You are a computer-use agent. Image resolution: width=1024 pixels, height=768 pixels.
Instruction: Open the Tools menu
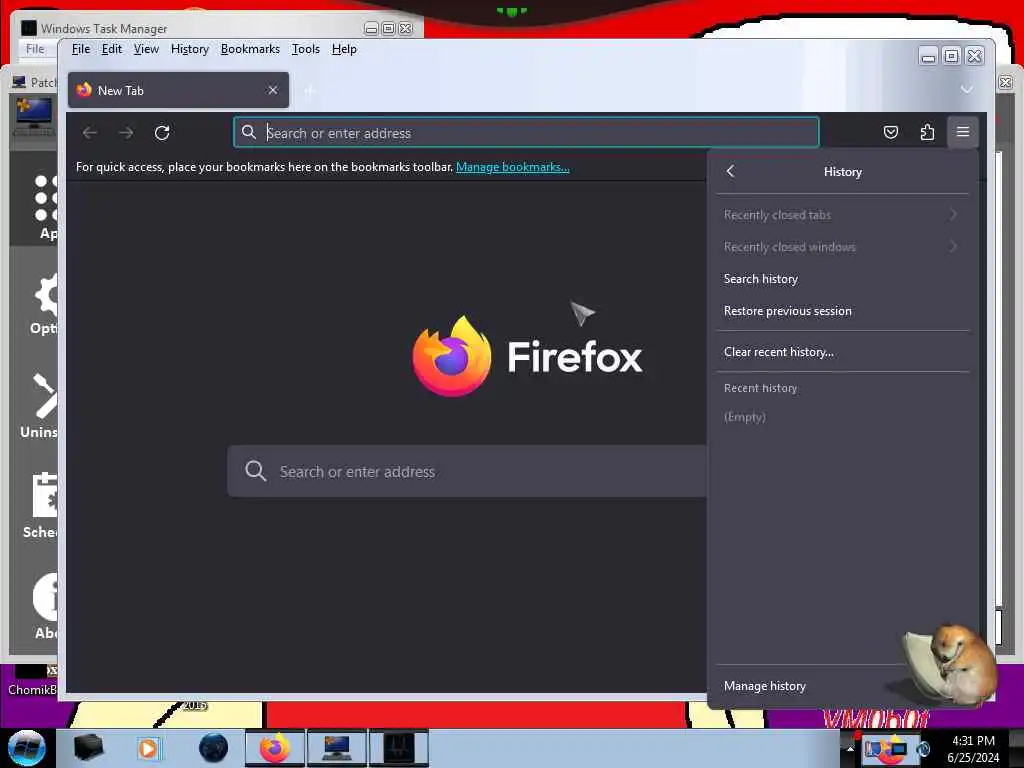[306, 49]
